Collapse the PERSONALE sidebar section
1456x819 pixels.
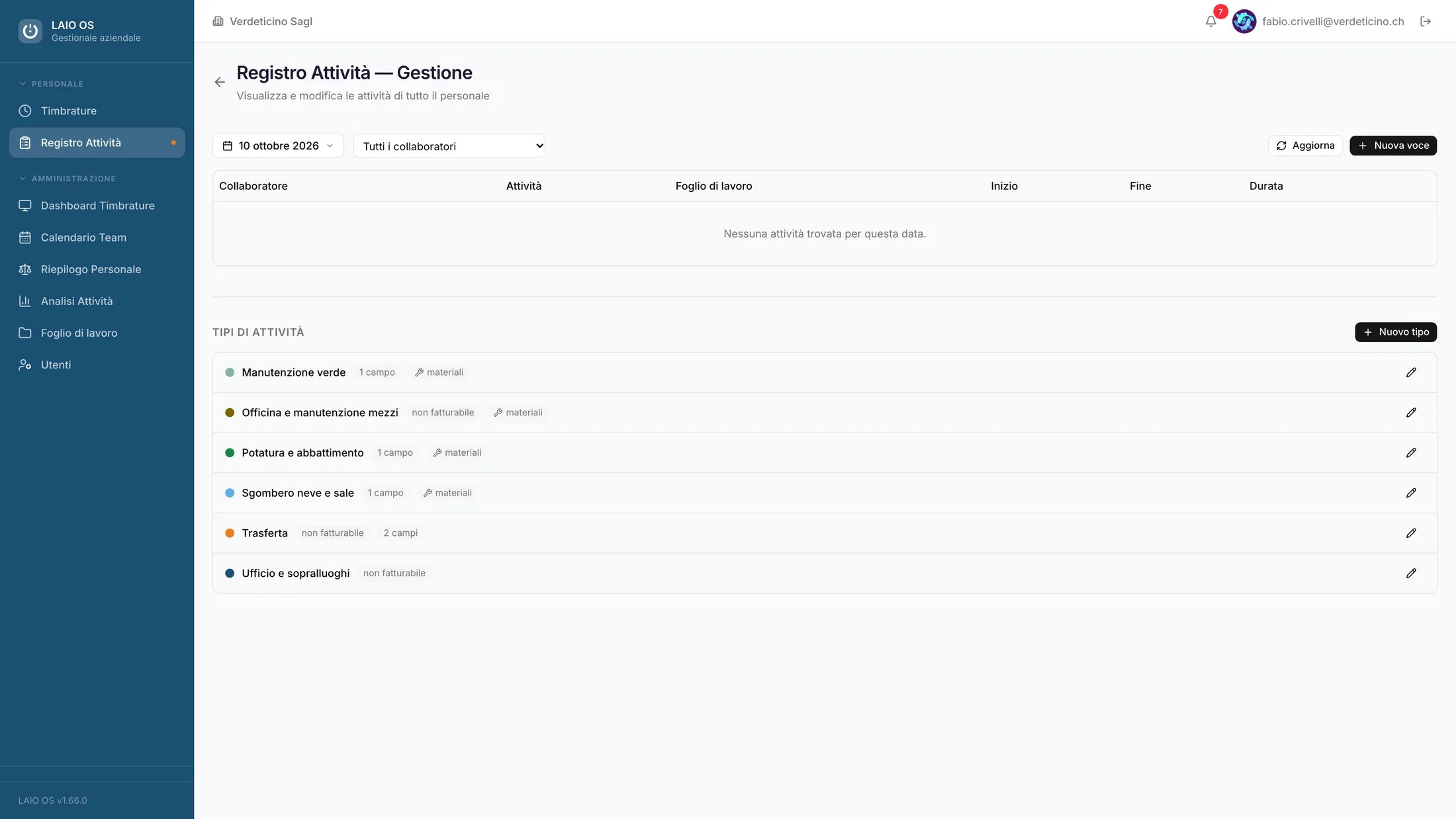tap(52, 84)
